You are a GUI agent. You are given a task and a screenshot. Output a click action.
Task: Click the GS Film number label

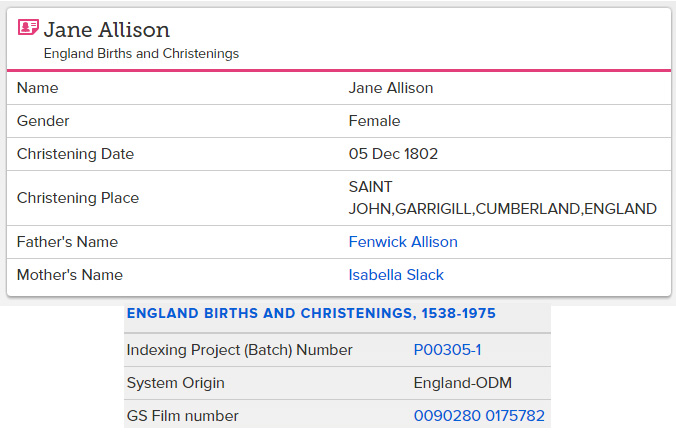tap(183, 416)
